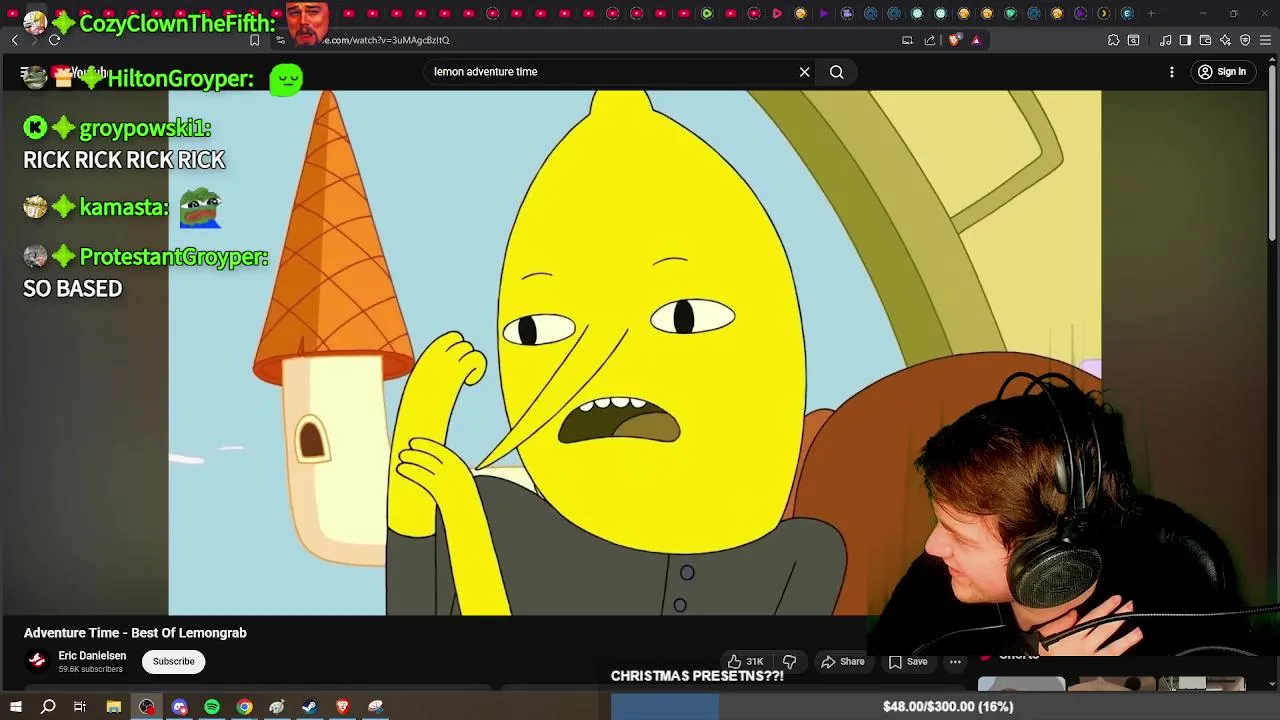Open YouTube hamburger guide menu
This screenshot has width=1280, height=720.
tap(25, 72)
